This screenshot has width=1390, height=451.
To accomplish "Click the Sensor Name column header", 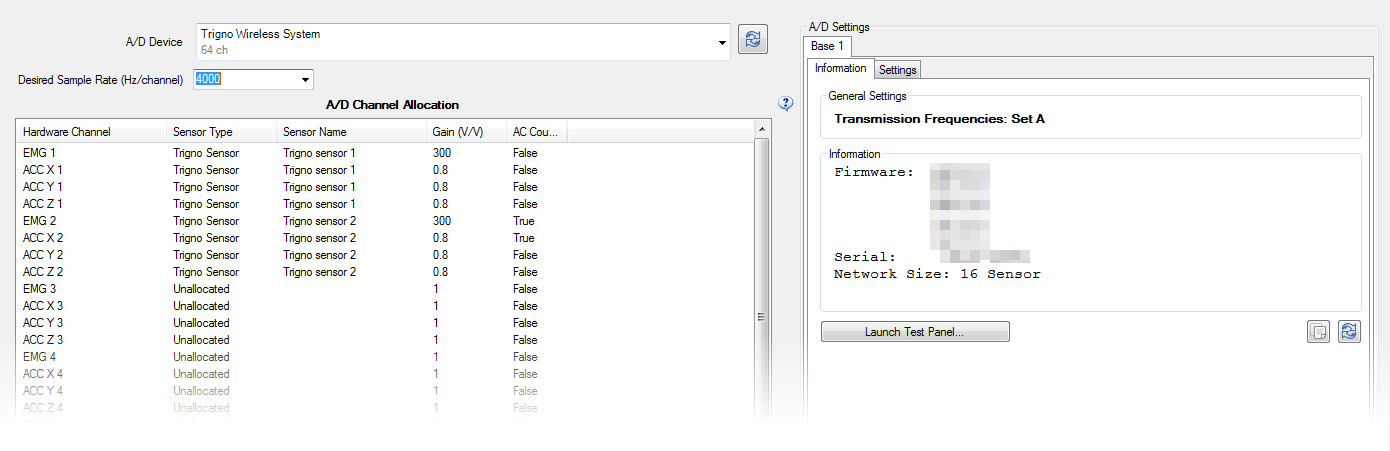I will tap(351, 132).
